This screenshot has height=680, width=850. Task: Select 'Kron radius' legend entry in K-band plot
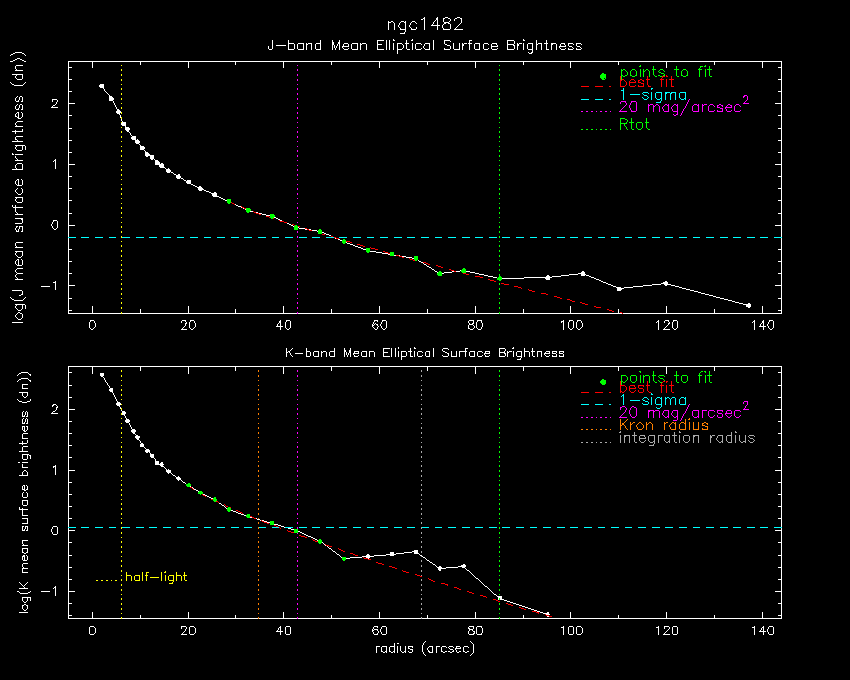663,425
